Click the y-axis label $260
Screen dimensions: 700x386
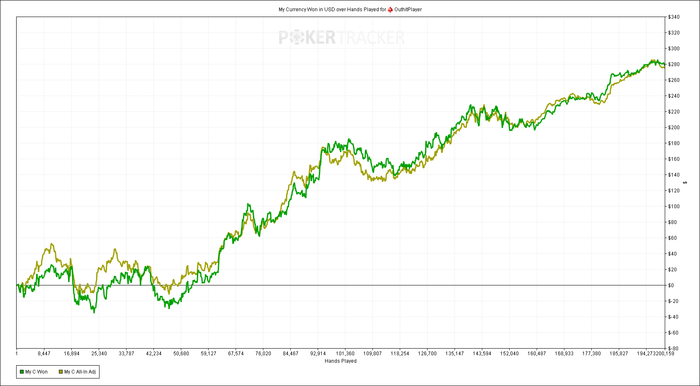tap(674, 80)
